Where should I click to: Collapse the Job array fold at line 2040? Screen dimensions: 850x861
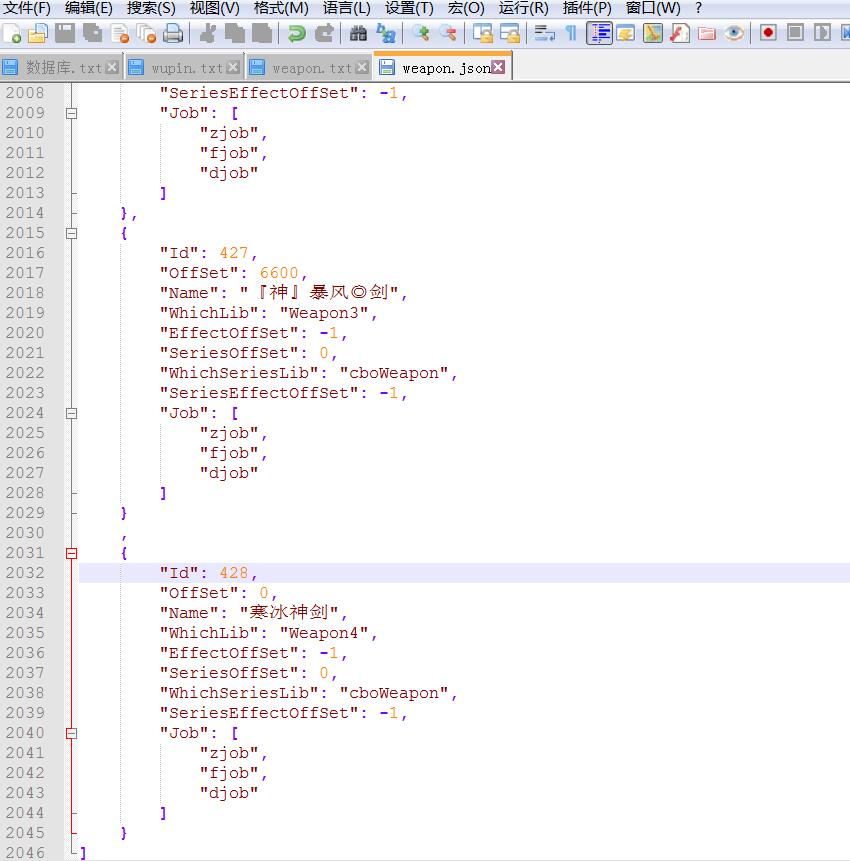pos(71,734)
